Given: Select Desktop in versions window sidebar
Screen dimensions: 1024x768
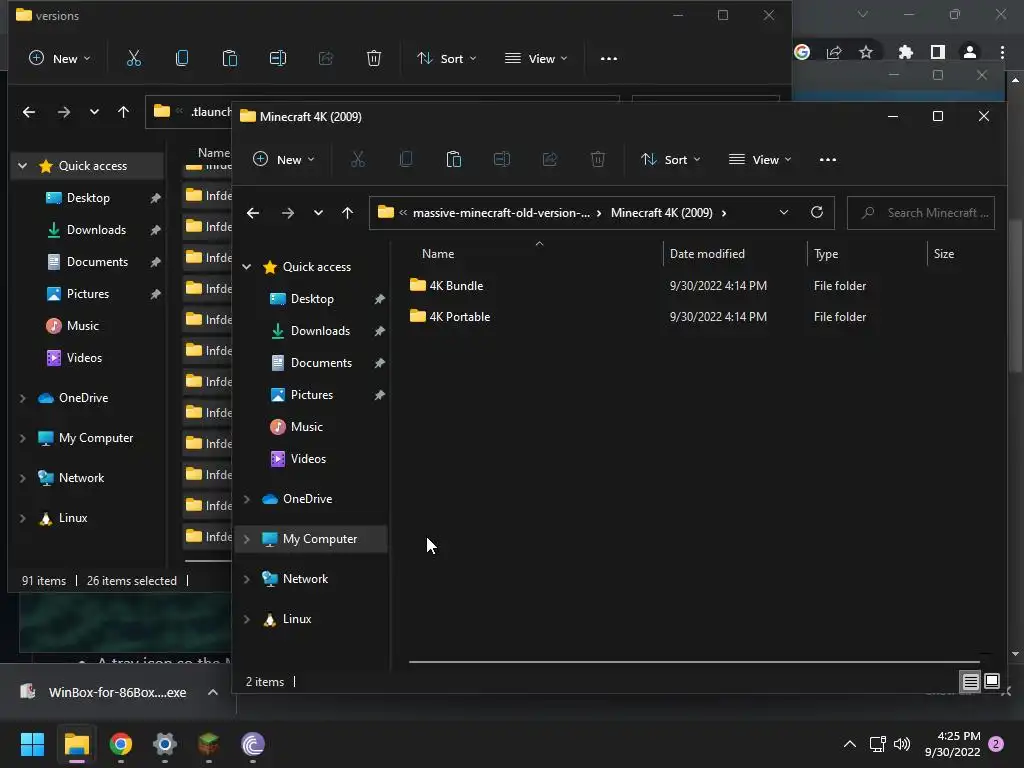Looking at the screenshot, I should (x=88, y=198).
